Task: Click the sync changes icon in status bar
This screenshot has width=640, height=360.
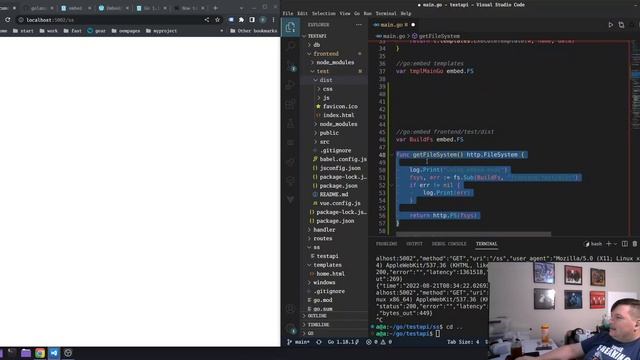Action: click(x=319, y=342)
